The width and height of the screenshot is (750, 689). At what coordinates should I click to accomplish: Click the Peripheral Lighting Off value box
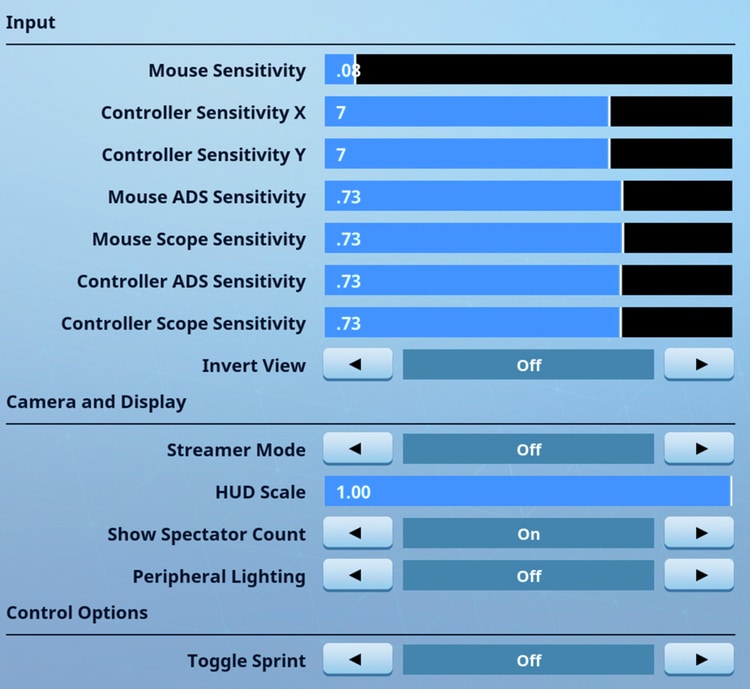[528, 576]
